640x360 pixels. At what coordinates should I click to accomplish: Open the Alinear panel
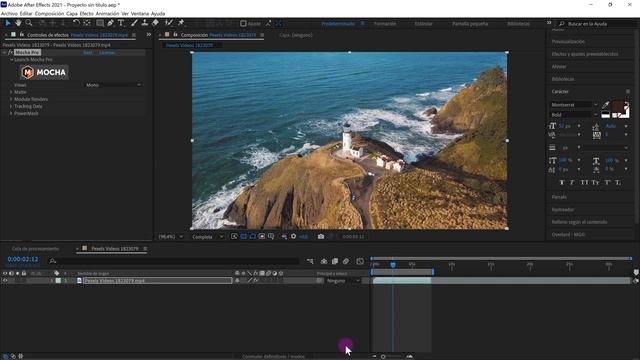click(x=559, y=67)
